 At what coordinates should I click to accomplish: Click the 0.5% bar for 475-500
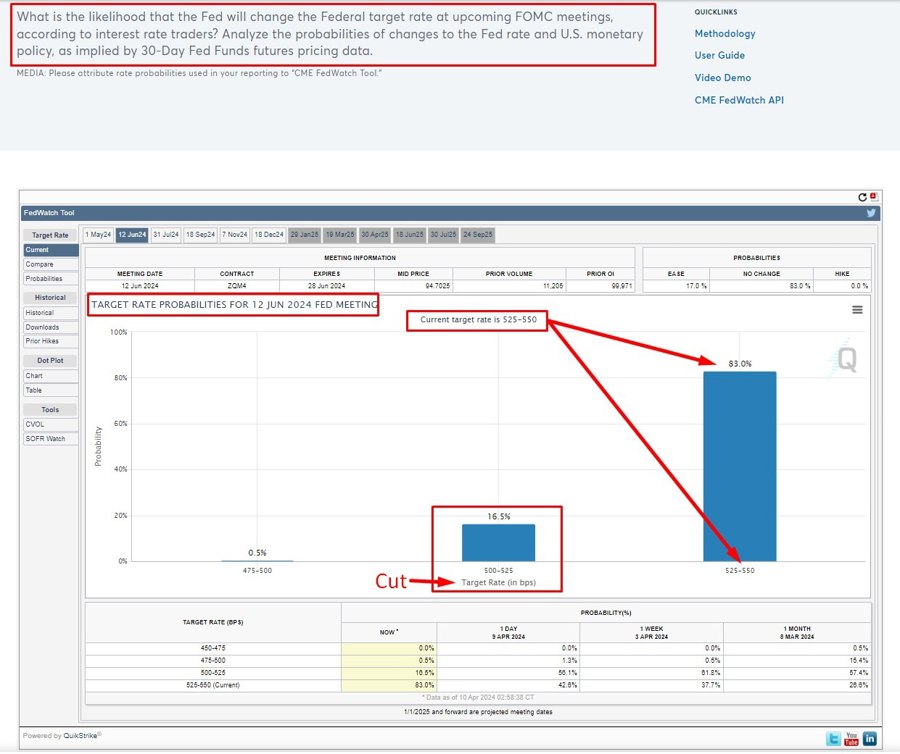(257, 561)
